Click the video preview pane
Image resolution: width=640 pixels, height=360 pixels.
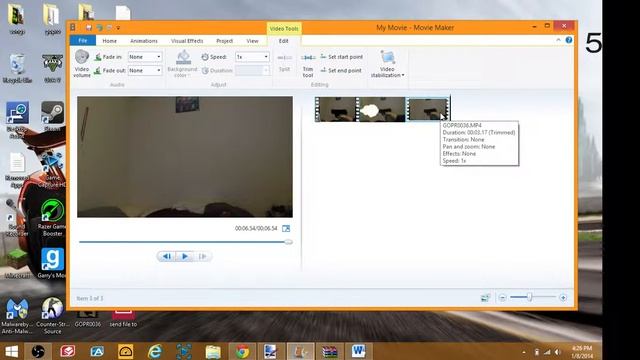(x=185, y=157)
